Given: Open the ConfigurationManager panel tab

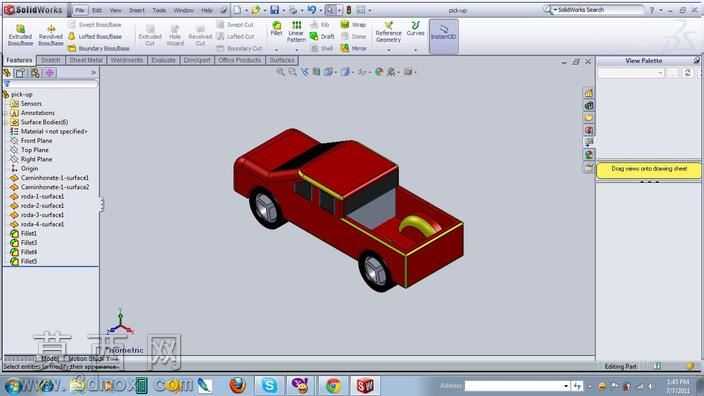Looking at the screenshot, I should (x=35, y=73).
